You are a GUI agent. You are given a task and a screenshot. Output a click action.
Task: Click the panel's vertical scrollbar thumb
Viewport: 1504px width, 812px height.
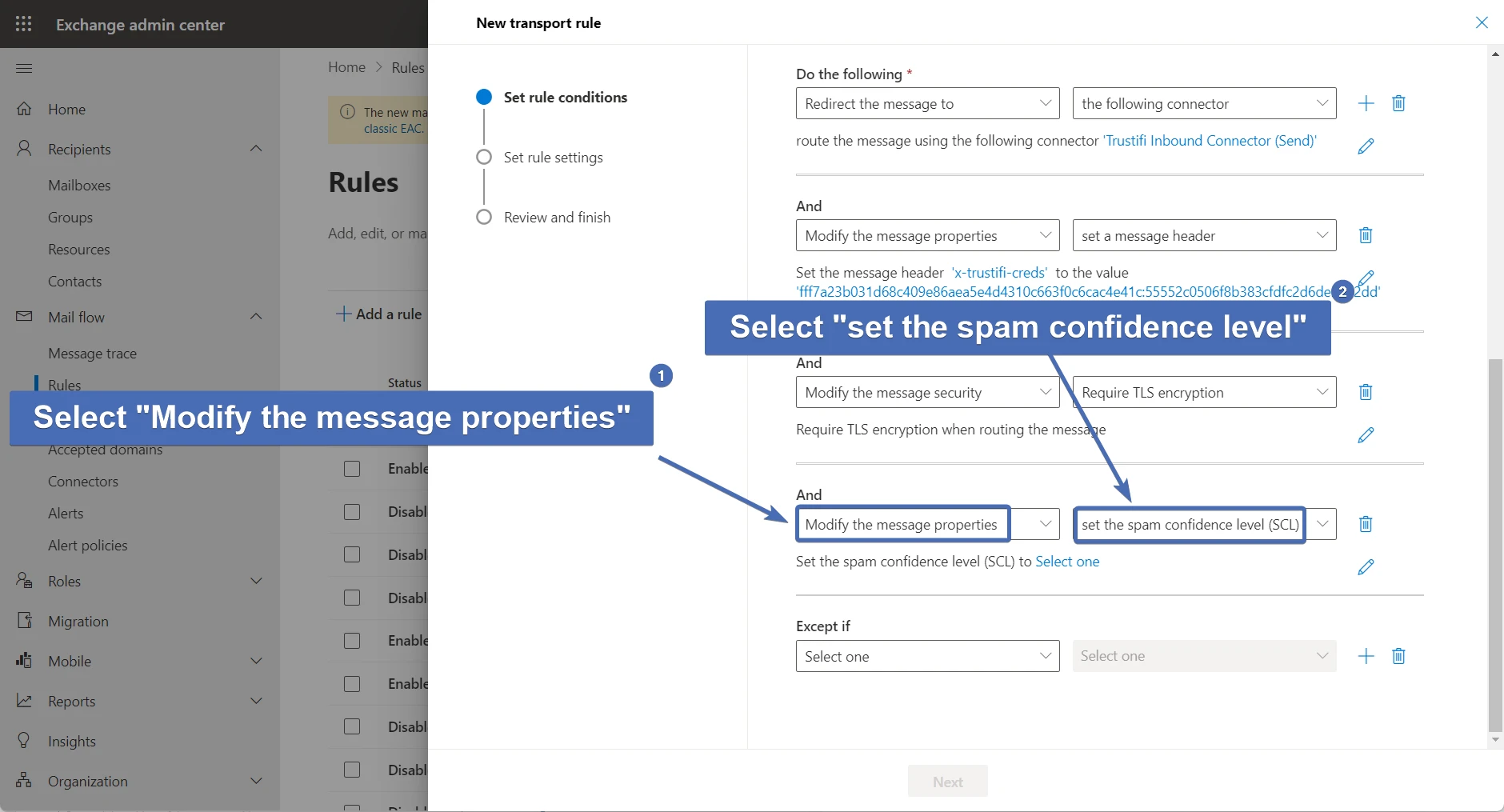1494,544
